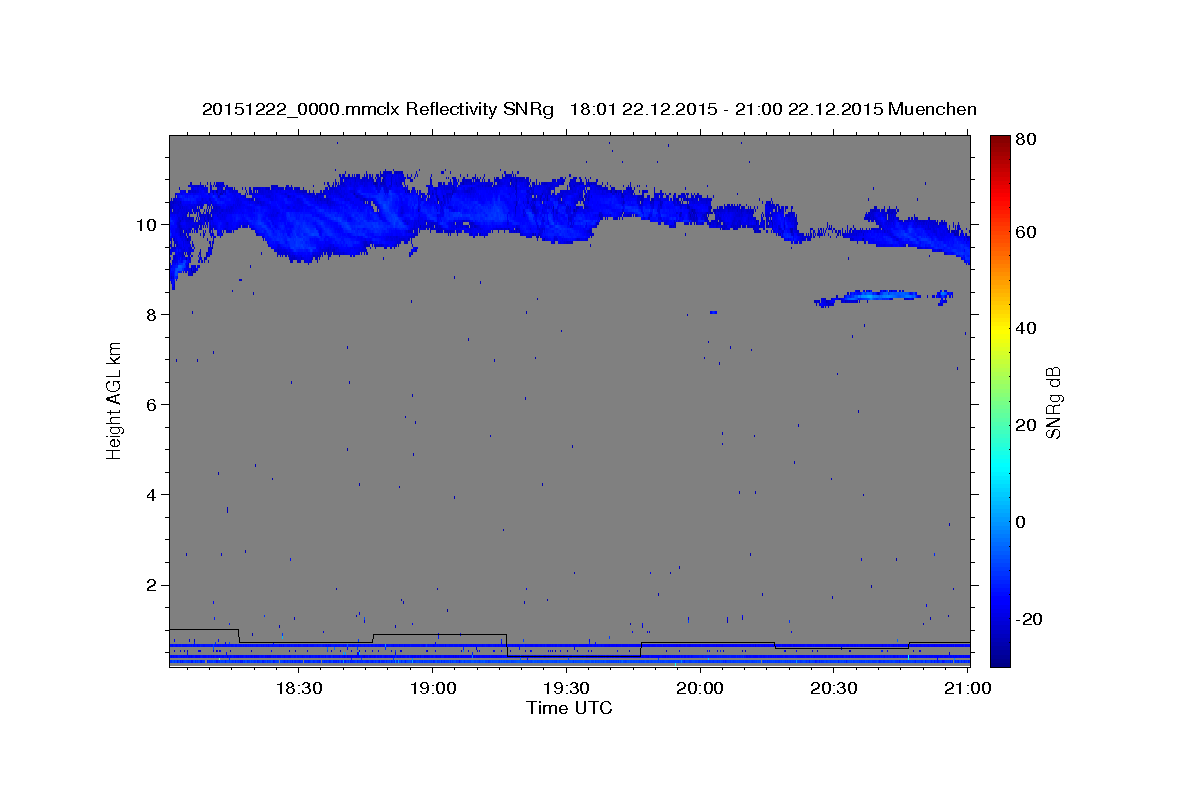Click the 'Time UTC' axis label

click(x=569, y=708)
